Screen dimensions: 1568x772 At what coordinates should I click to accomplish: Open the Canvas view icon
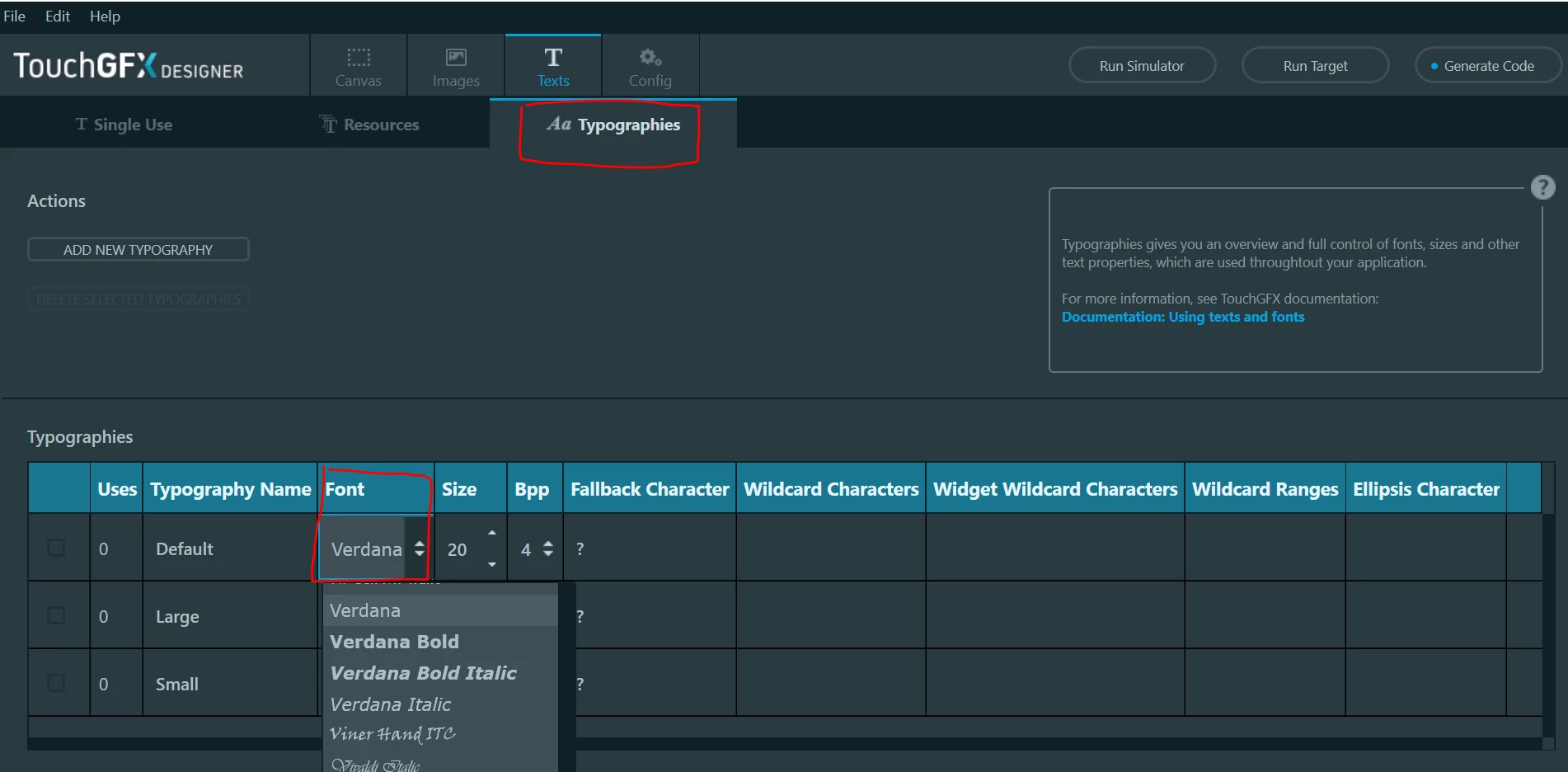[359, 57]
